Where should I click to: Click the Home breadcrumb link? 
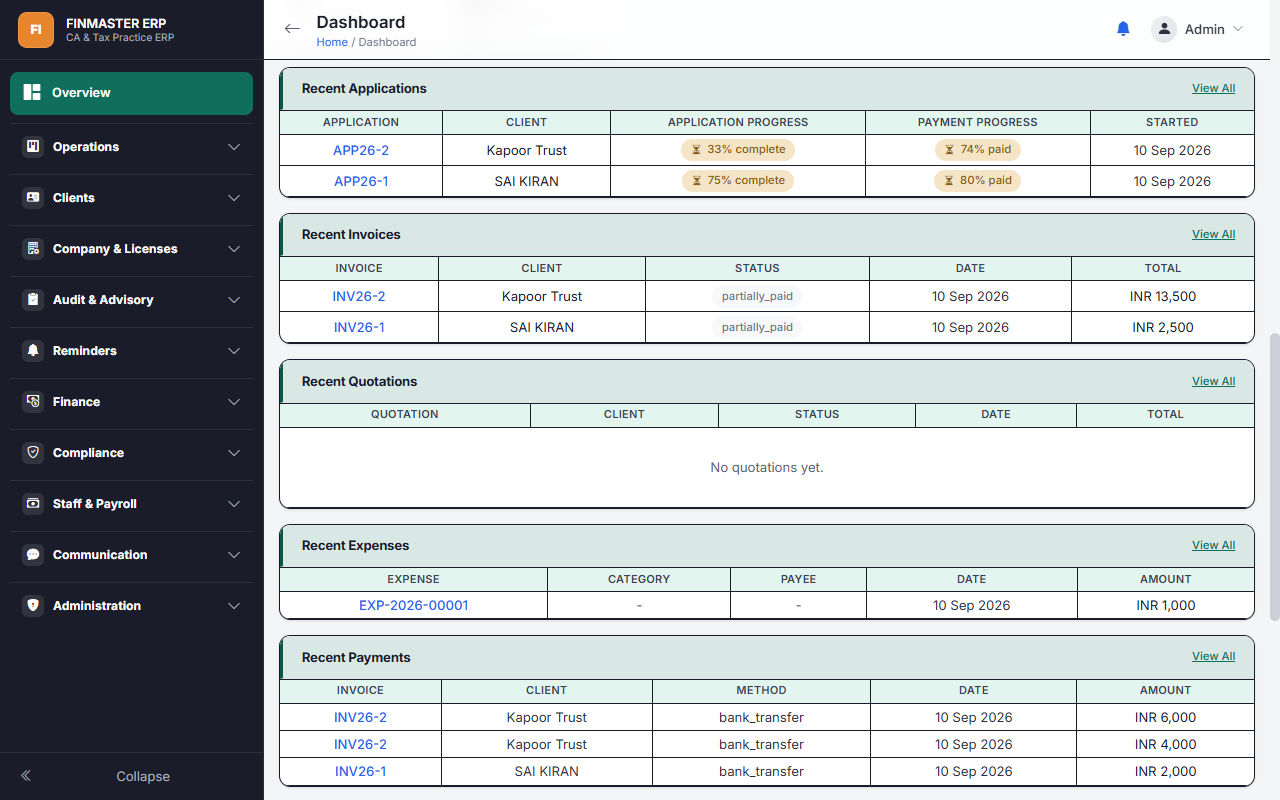tap(332, 42)
